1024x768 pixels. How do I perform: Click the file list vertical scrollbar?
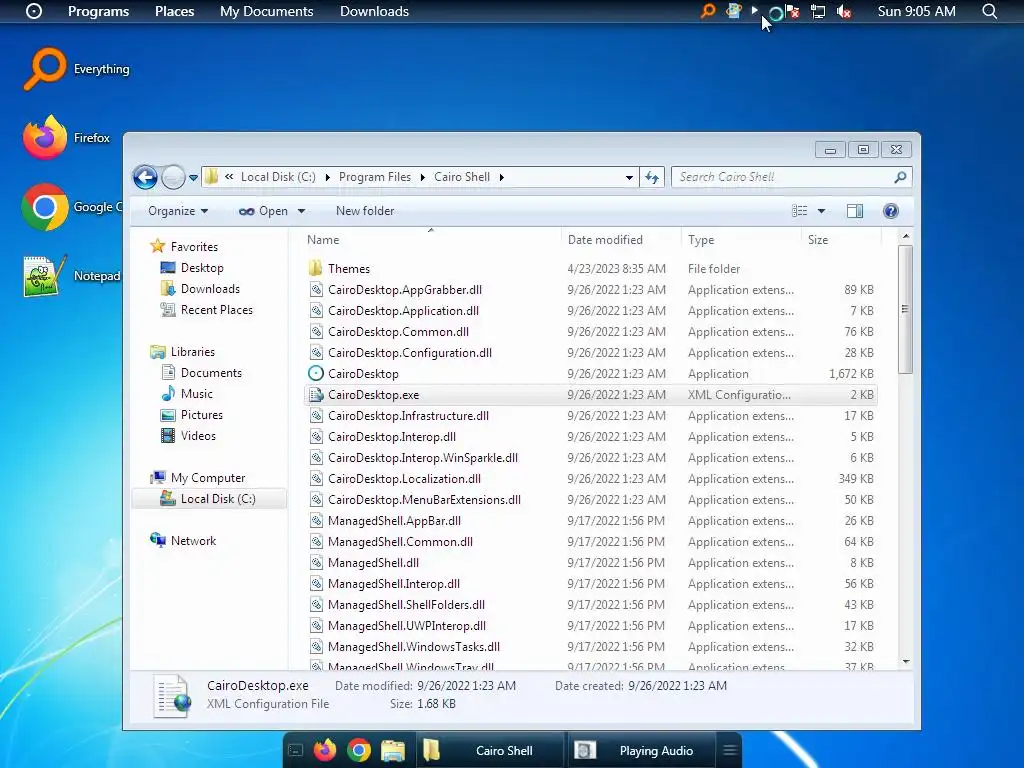(905, 309)
